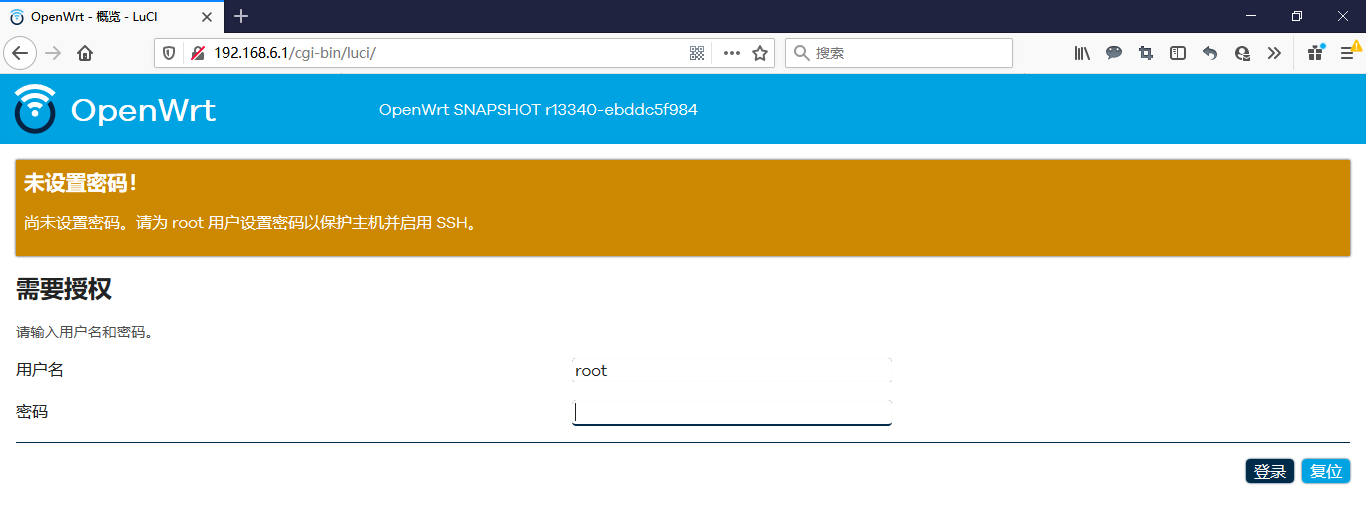Click the insecure connection lock icon
The image size is (1366, 507).
(198, 53)
